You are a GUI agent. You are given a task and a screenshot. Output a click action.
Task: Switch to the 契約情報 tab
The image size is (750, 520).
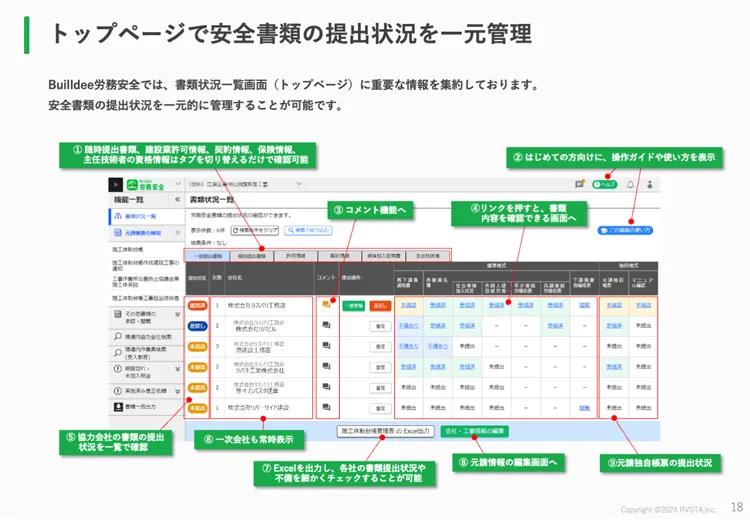(x=340, y=256)
